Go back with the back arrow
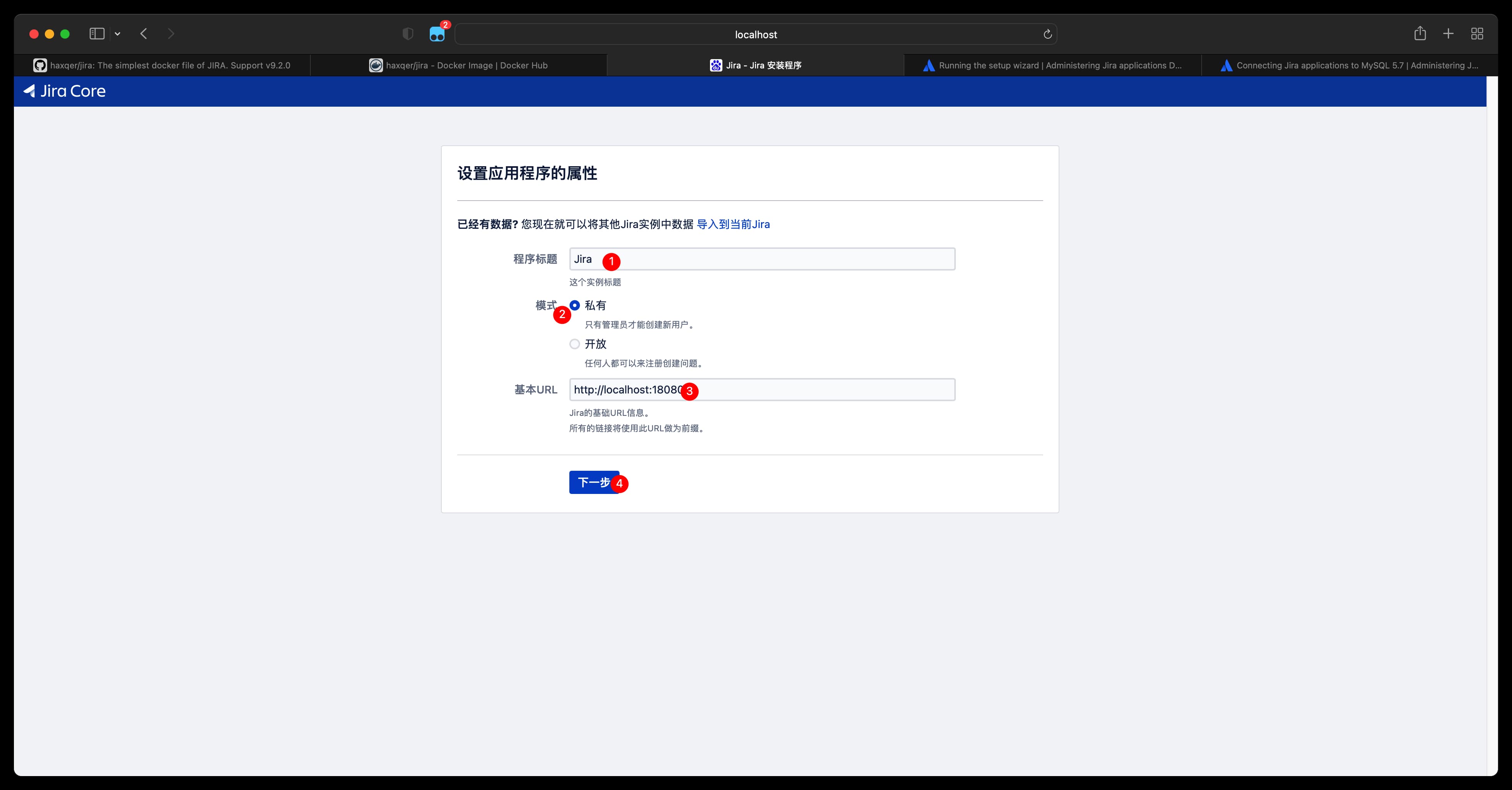 pyautogui.click(x=144, y=34)
